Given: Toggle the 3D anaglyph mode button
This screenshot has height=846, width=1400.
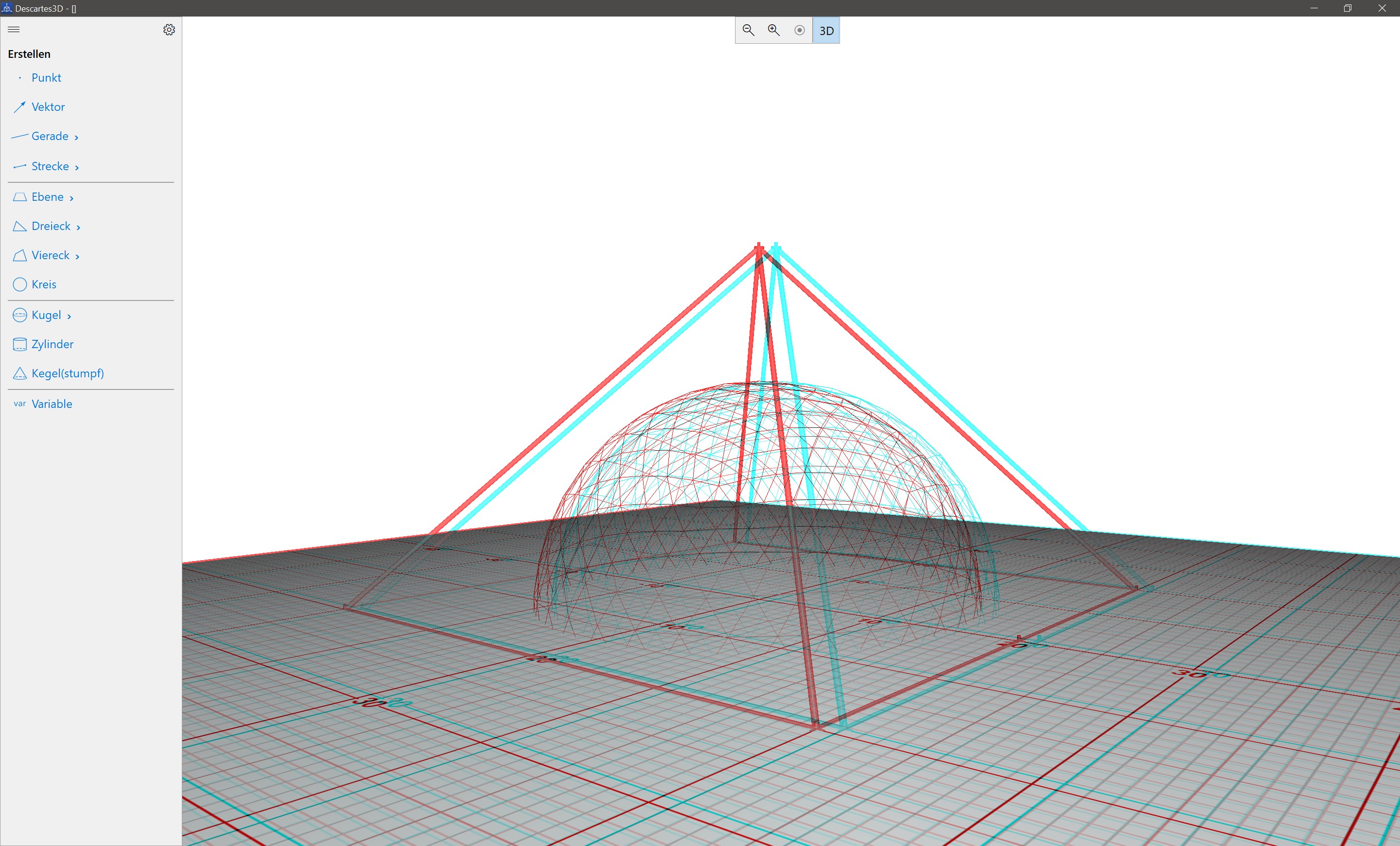Looking at the screenshot, I should 826,31.
